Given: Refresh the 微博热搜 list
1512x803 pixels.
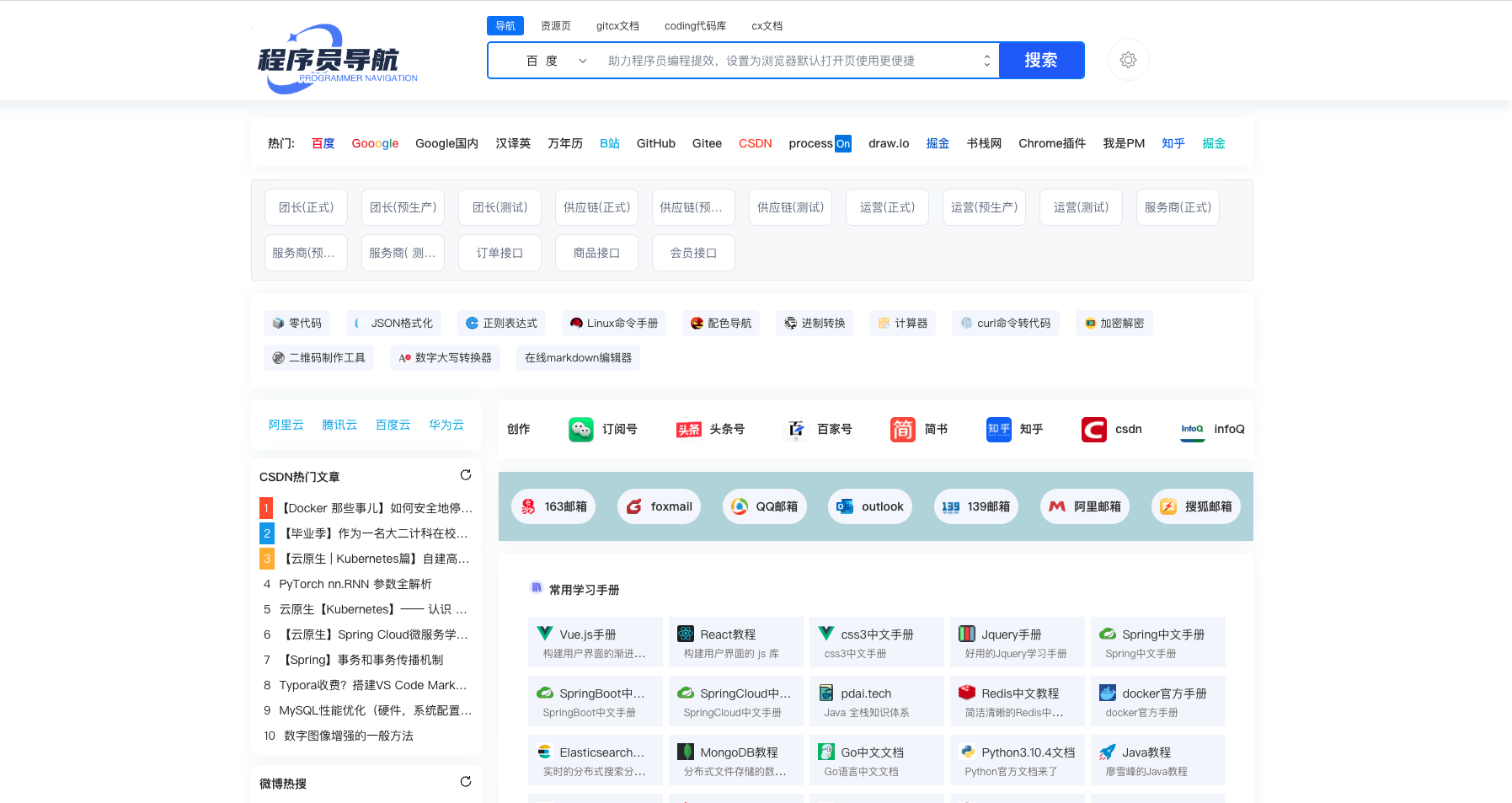Looking at the screenshot, I should coord(466,782).
